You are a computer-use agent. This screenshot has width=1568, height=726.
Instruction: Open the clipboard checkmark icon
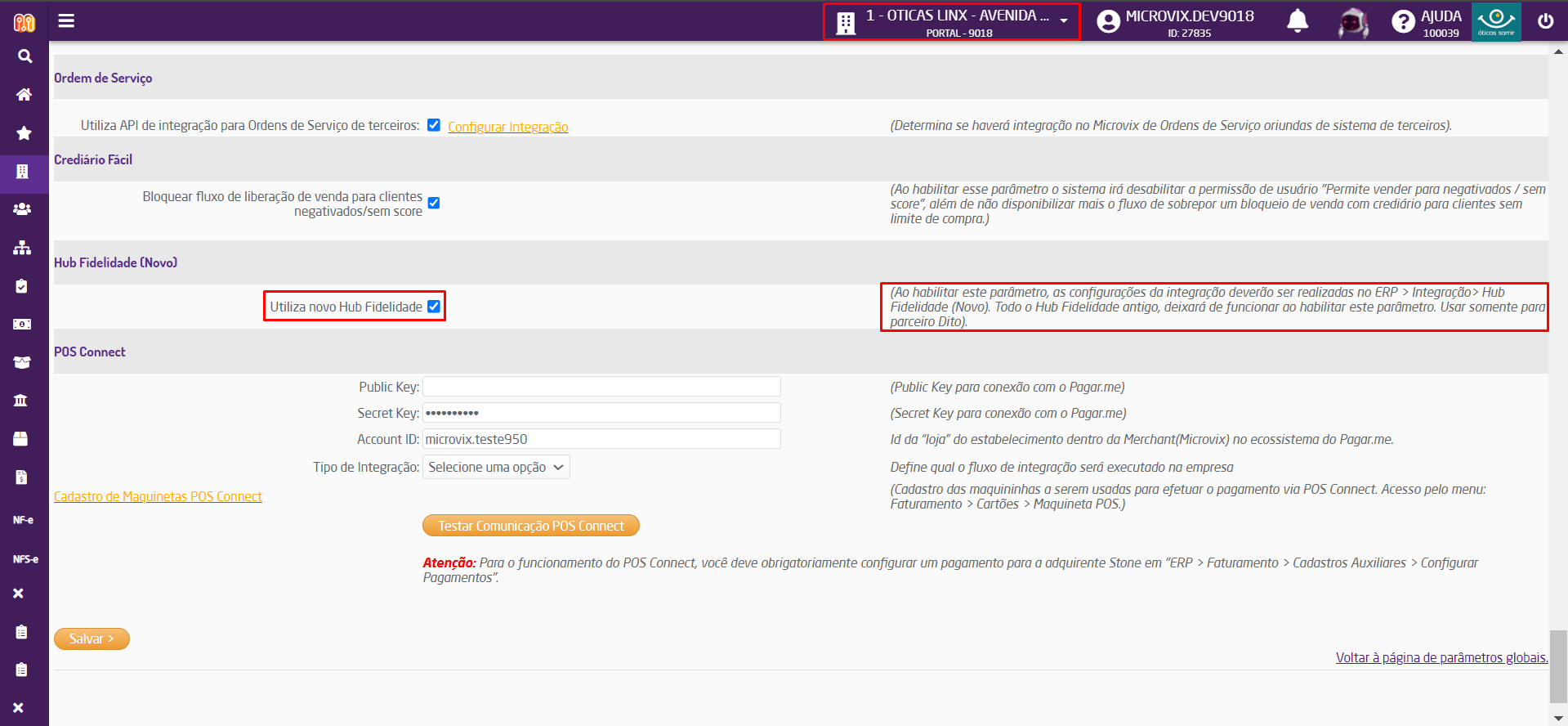[x=22, y=285]
